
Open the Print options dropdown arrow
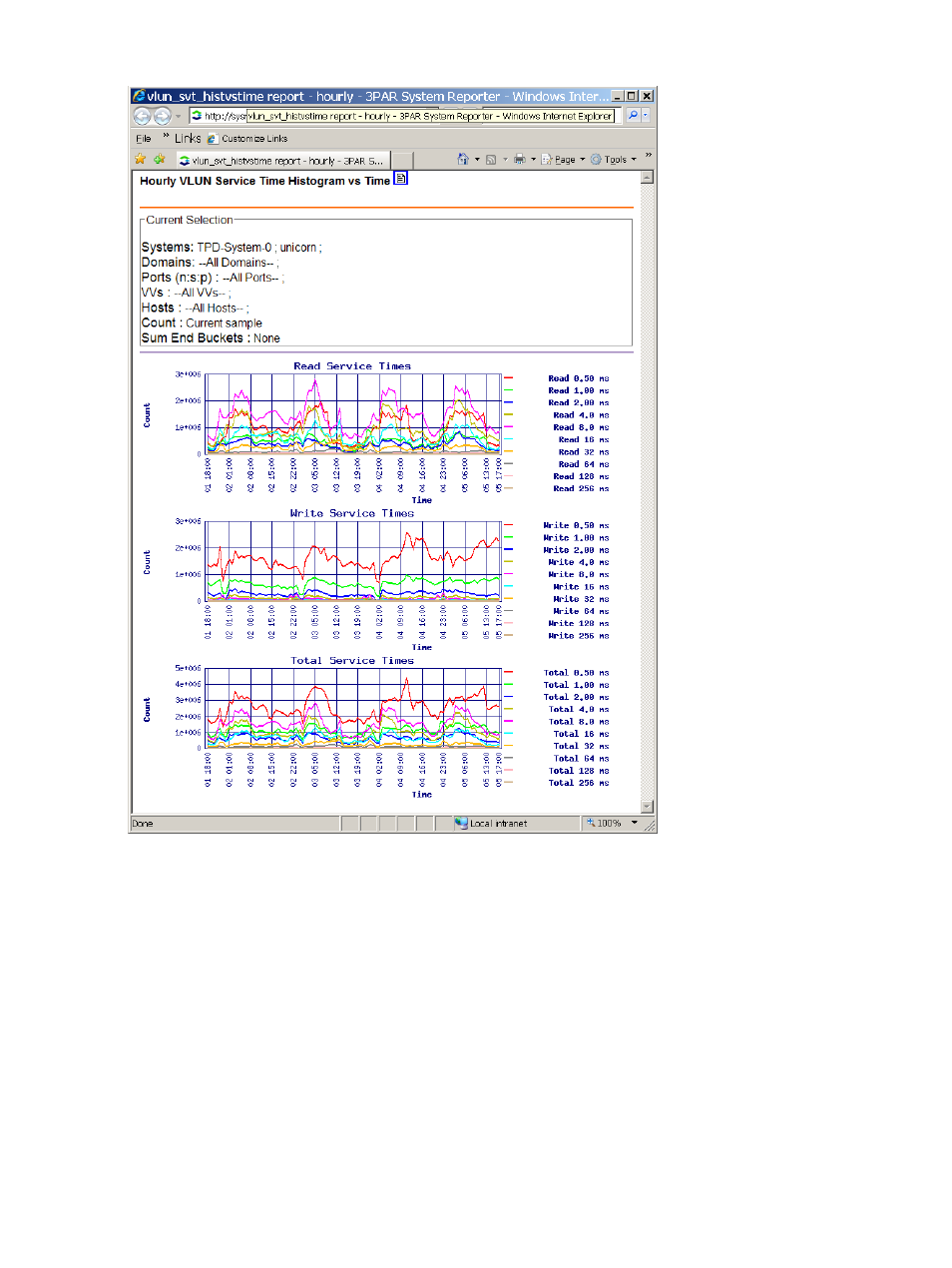point(533,160)
